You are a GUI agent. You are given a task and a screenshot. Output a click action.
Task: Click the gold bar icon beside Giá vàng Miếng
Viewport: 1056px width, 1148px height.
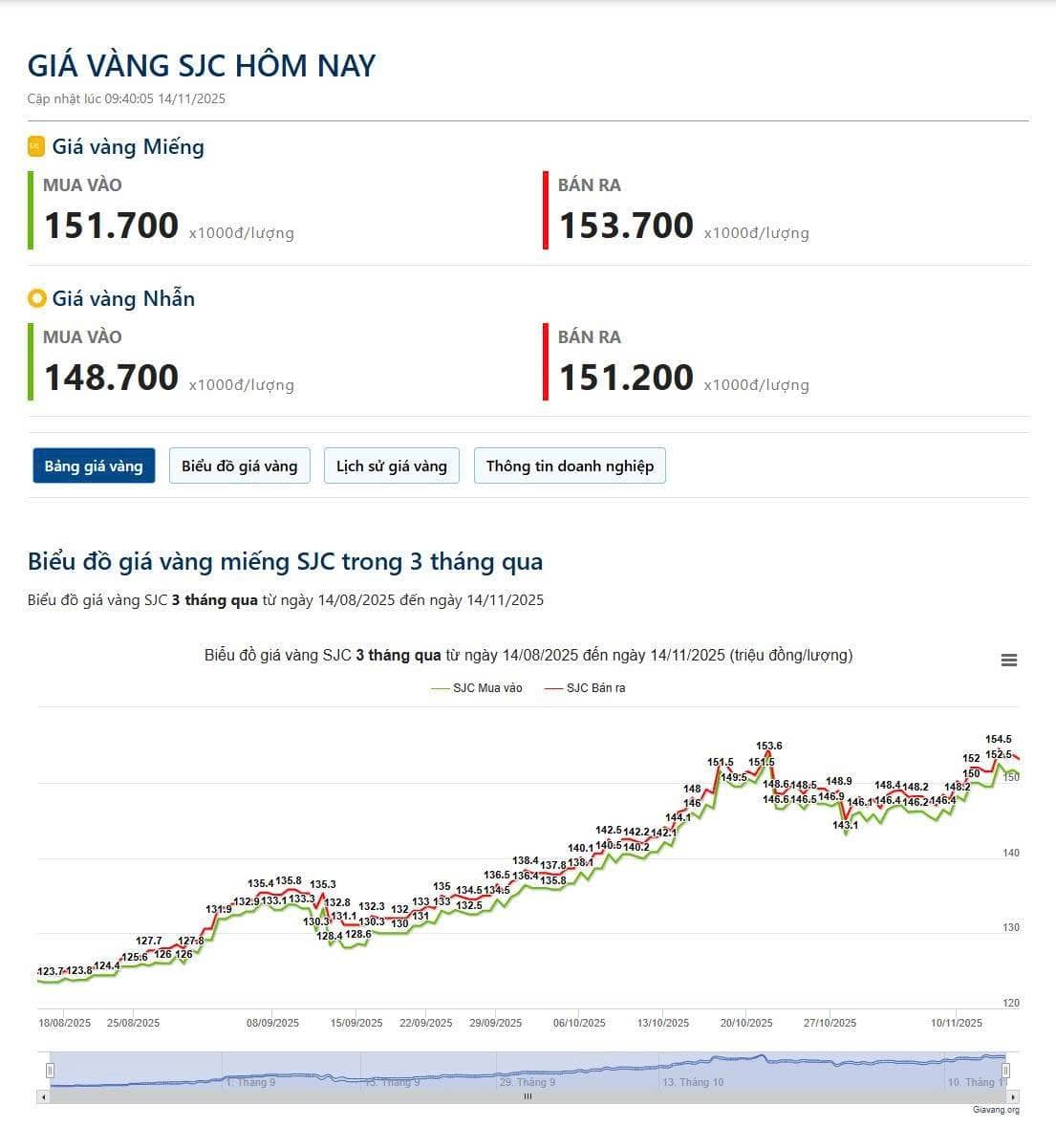click(36, 146)
